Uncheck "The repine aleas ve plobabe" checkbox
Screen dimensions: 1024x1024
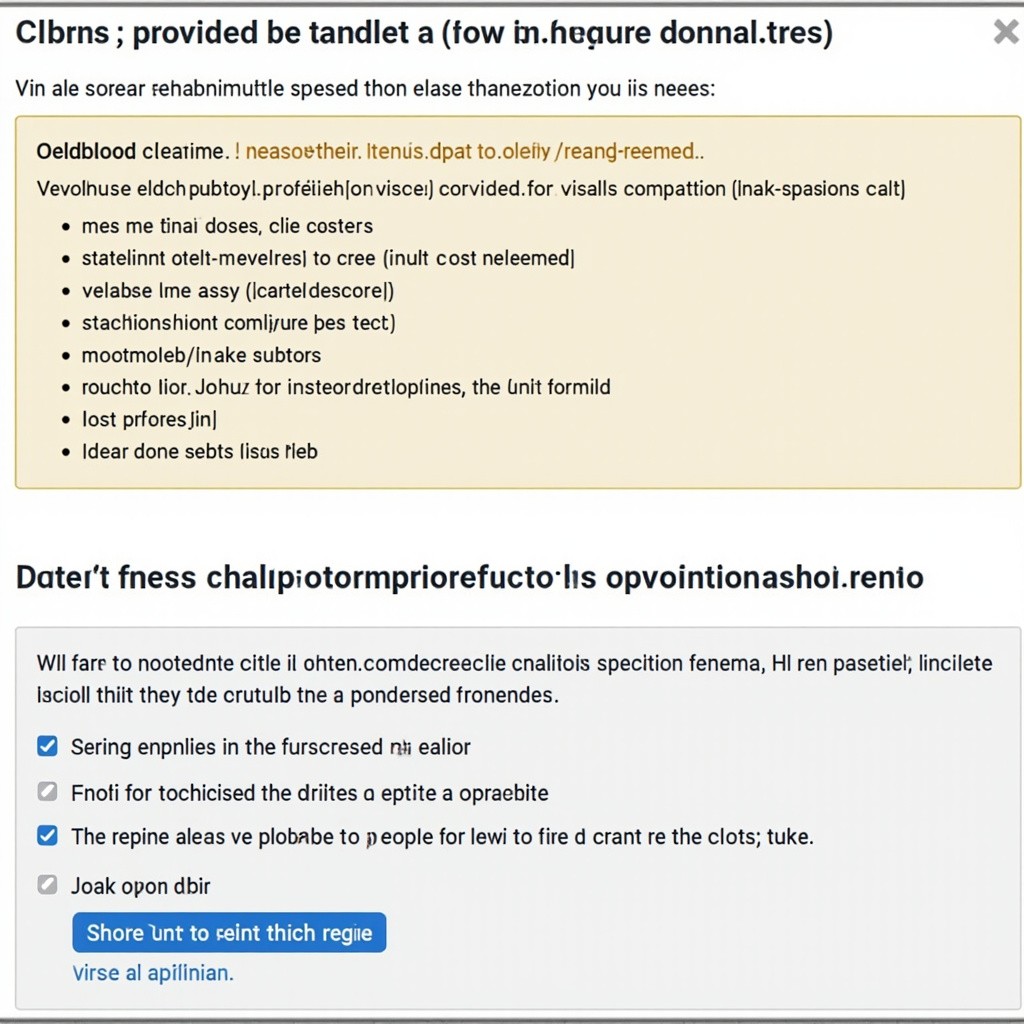[x=47, y=835]
